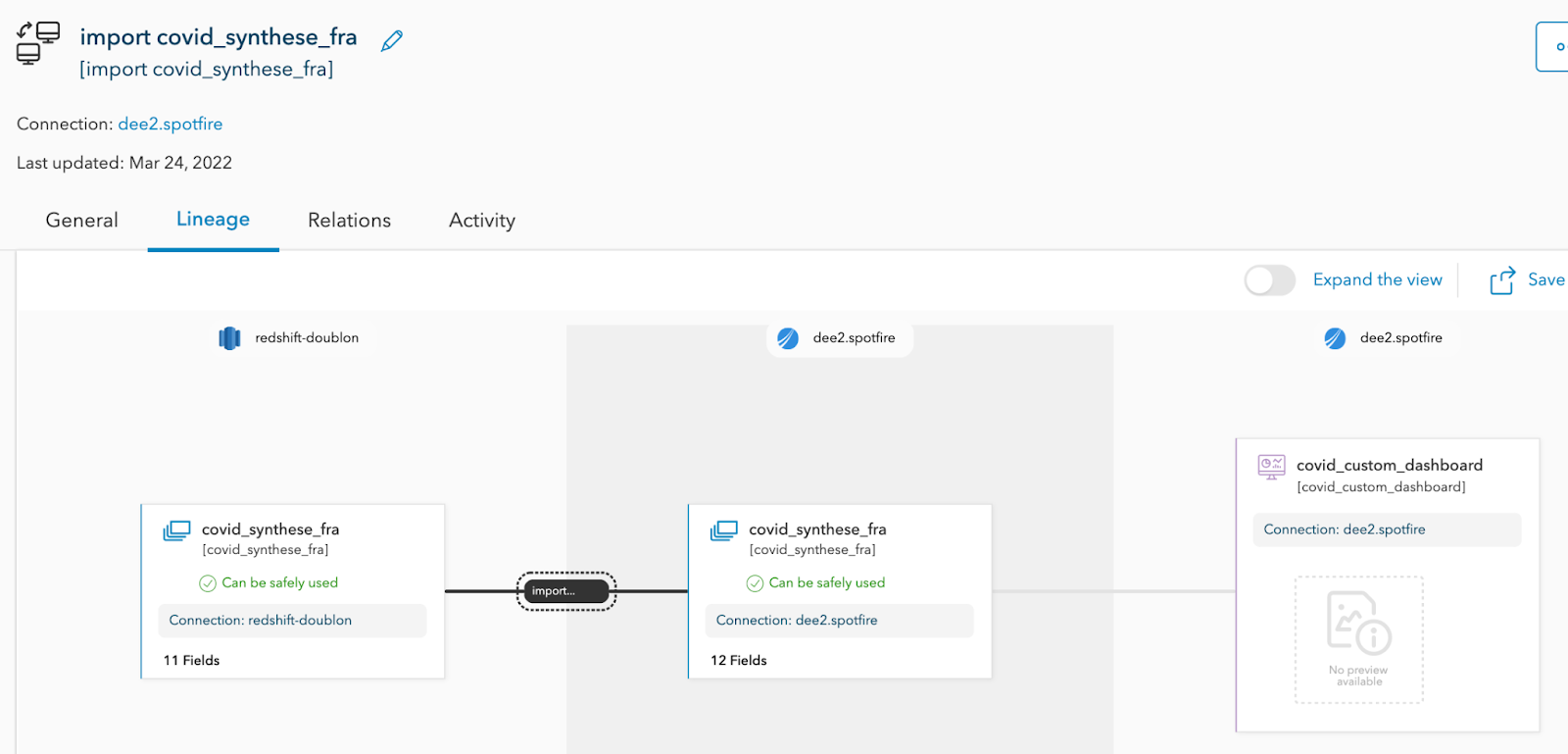
Task: Follow the dee2.spotfire connection link
Action: coord(171,125)
